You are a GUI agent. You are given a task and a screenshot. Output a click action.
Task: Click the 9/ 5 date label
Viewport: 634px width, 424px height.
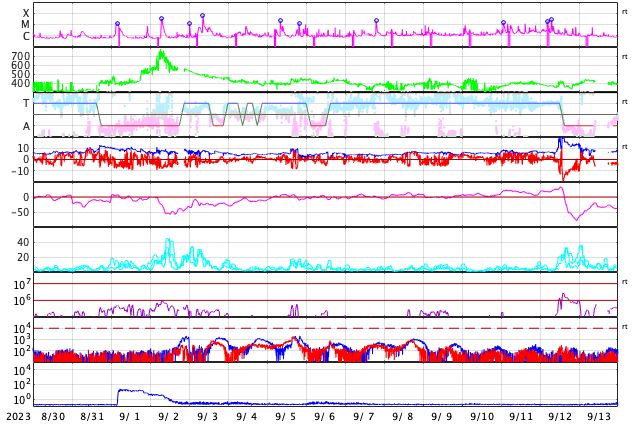point(286,417)
